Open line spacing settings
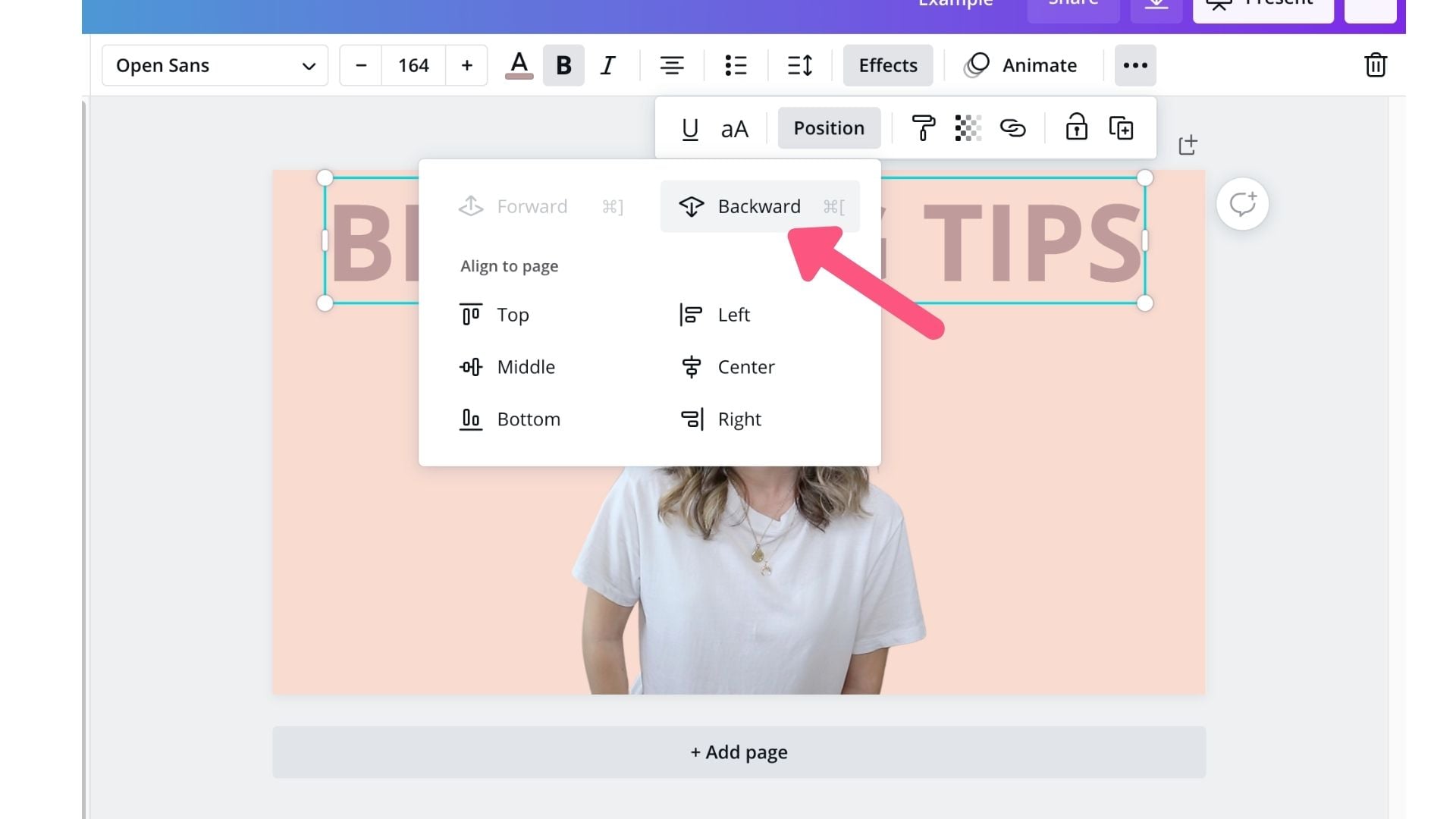The image size is (1456, 819). [800, 65]
